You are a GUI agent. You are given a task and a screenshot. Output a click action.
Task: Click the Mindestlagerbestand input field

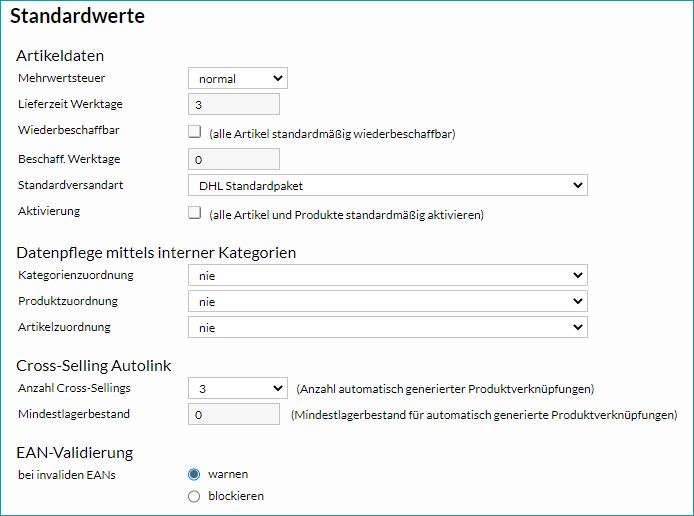point(234,414)
